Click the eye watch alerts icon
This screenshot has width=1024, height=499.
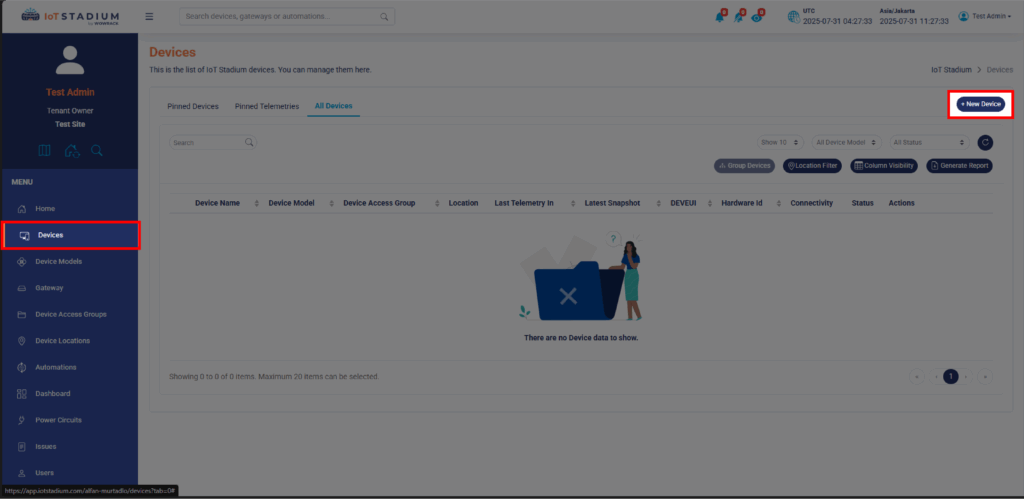[758, 17]
